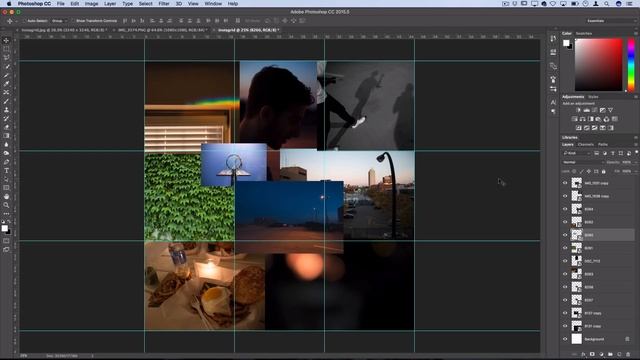640x360 pixels.
Task: Pick a shade in red color field
Action: 598,64
